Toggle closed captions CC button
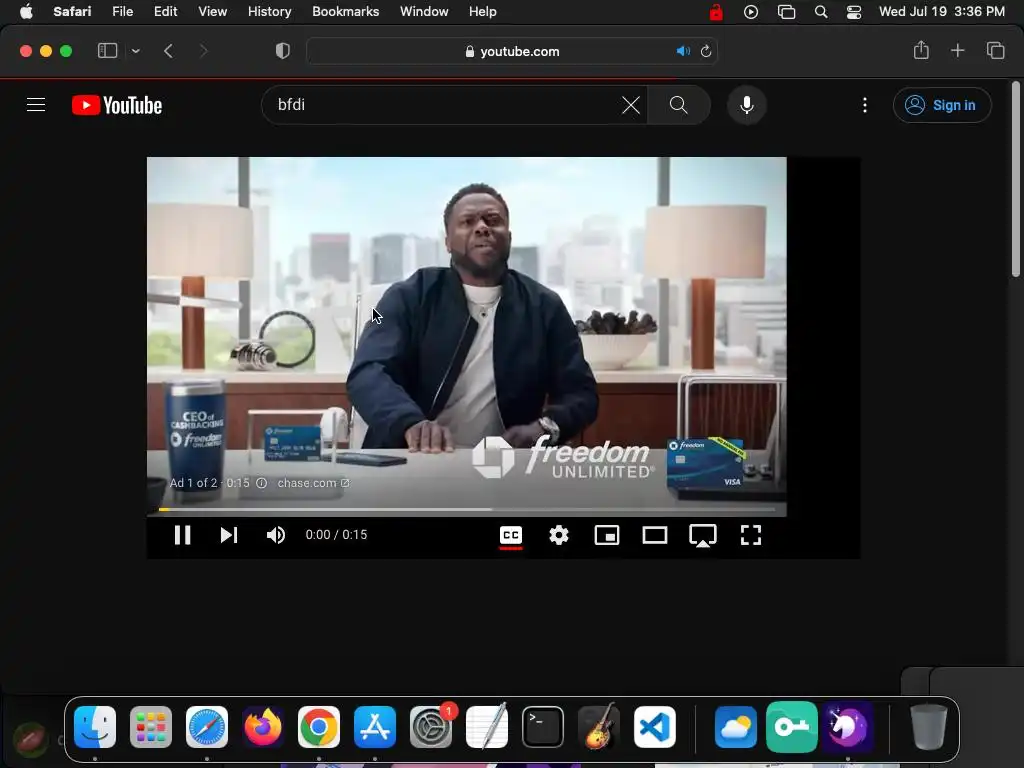 click(511, 535)
